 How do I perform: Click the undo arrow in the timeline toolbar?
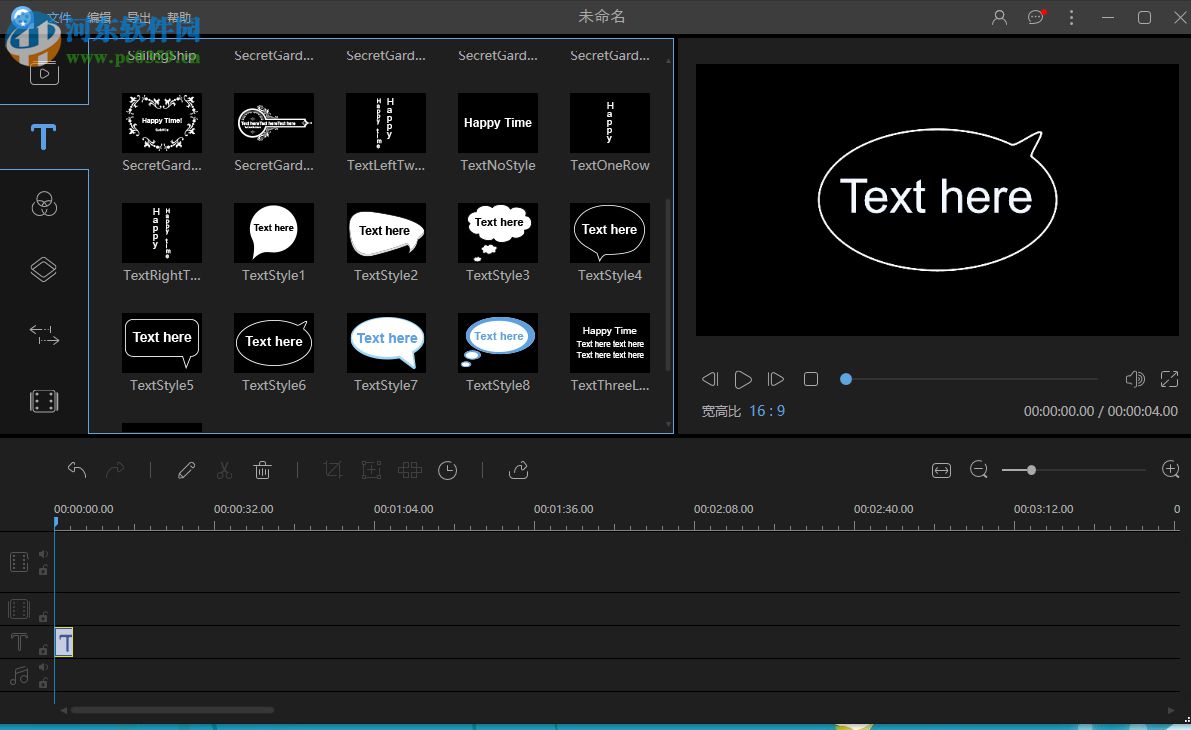[x=77, y=470]
